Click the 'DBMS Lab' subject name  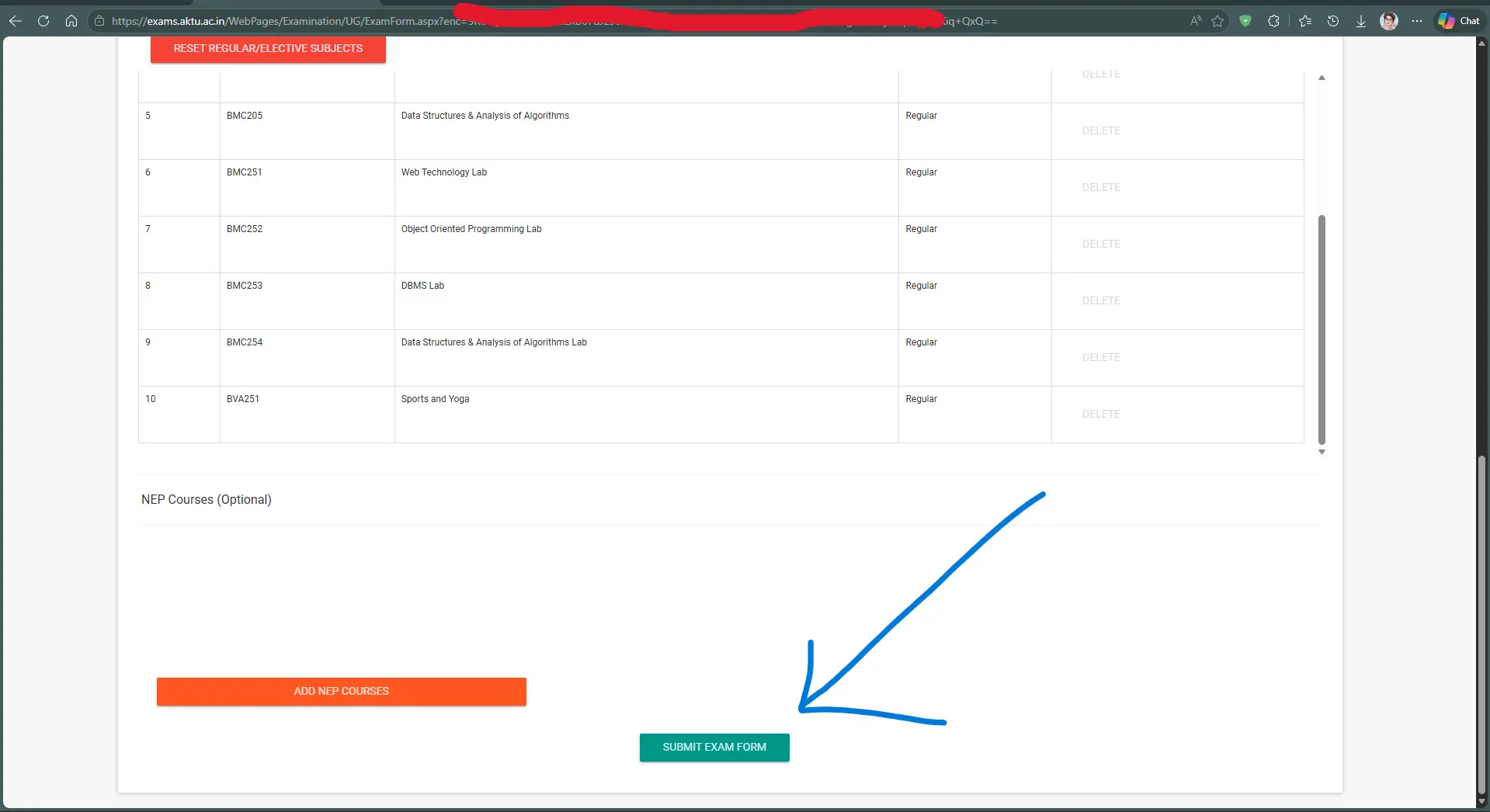coord(422,286)
